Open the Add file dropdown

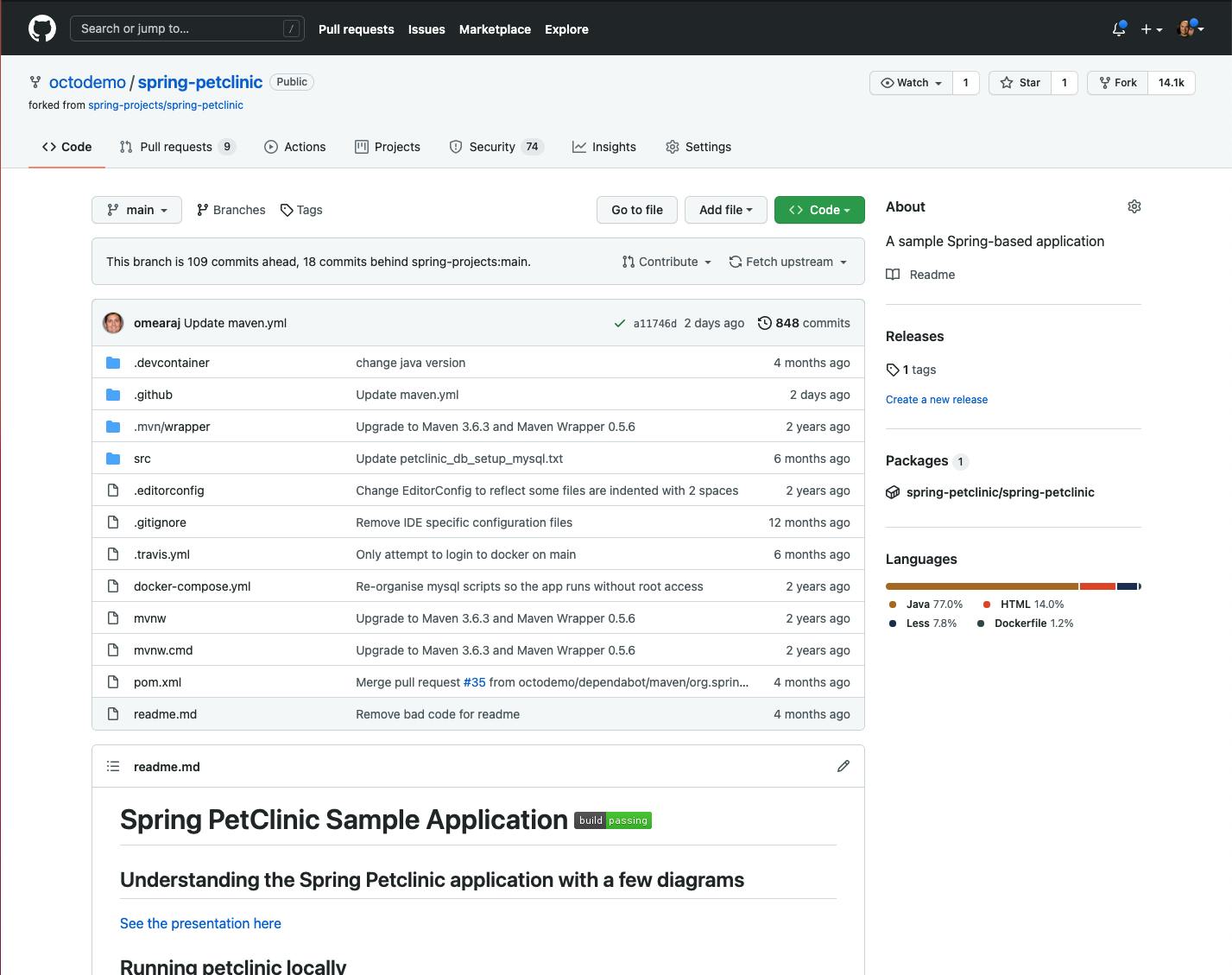(x=725, y=209)
